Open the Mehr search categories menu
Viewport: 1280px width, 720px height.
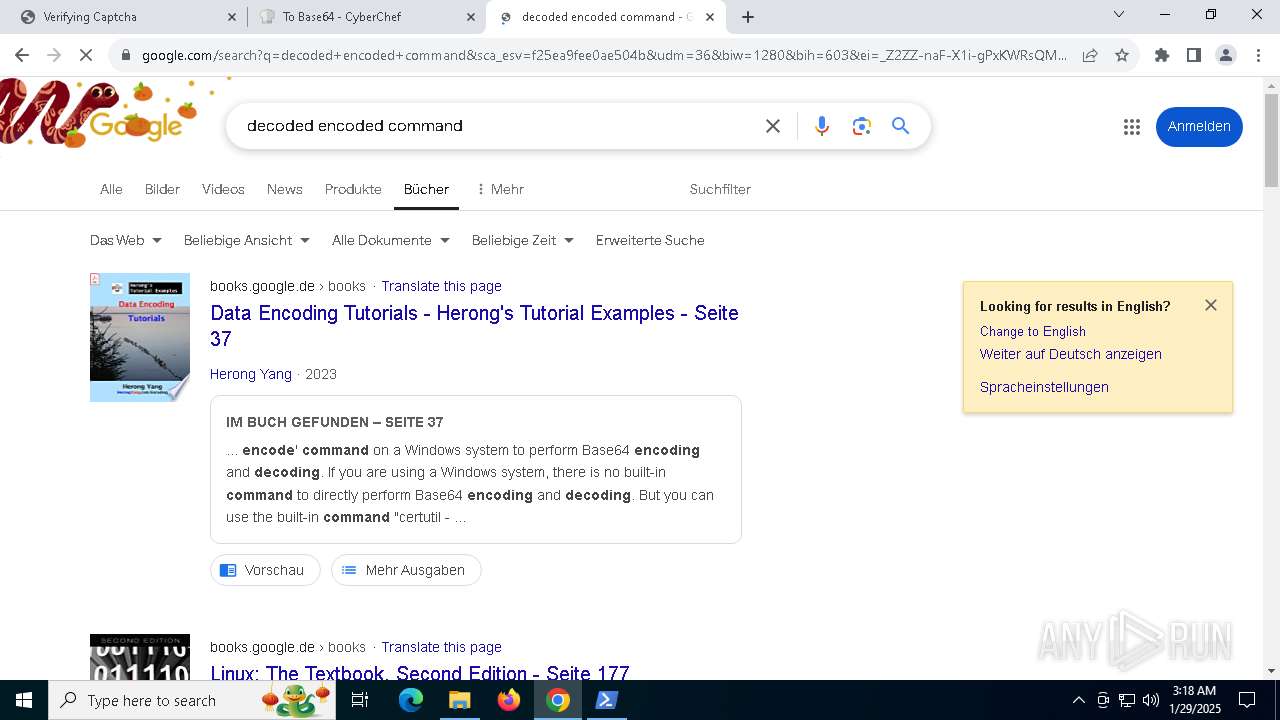(x=499, y=189)
